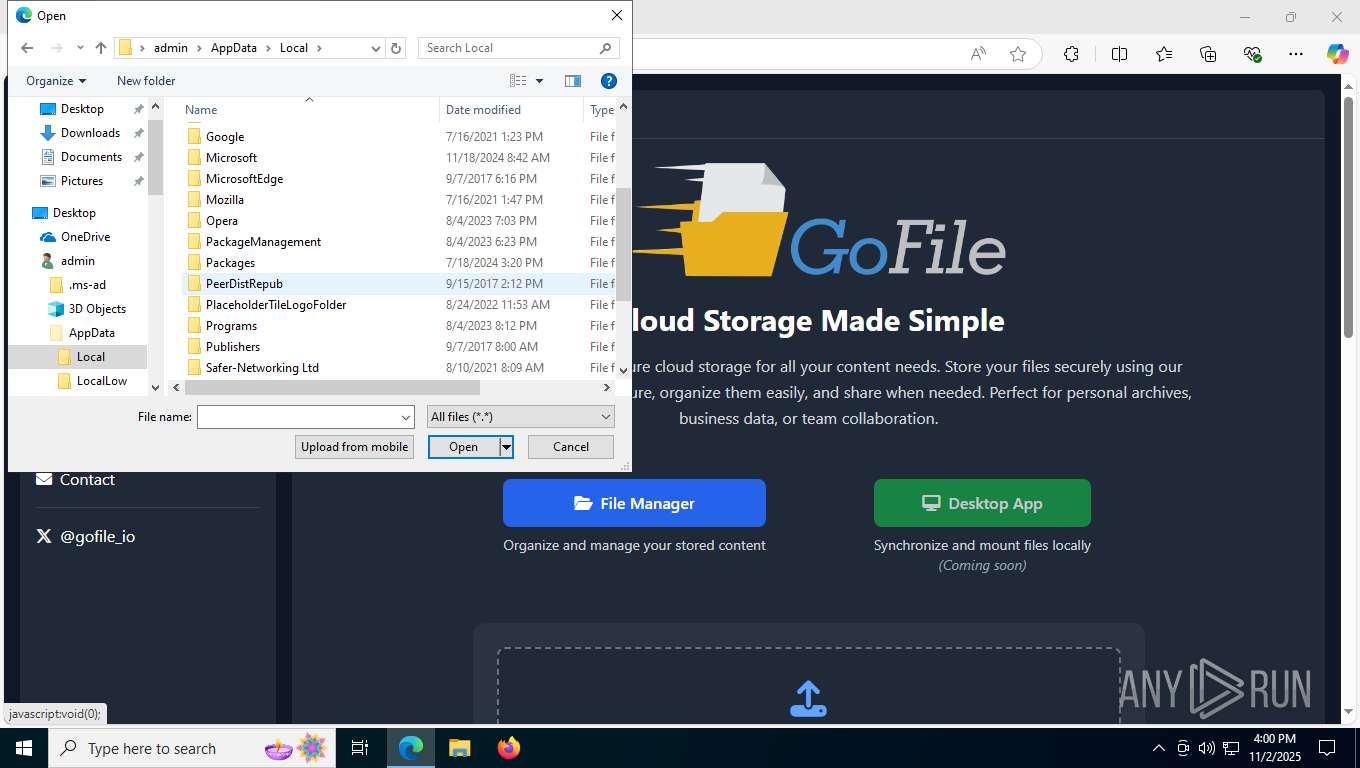The image size is (1360, 768).
Task: Refresh the Local folder listing
Action: 396,48
